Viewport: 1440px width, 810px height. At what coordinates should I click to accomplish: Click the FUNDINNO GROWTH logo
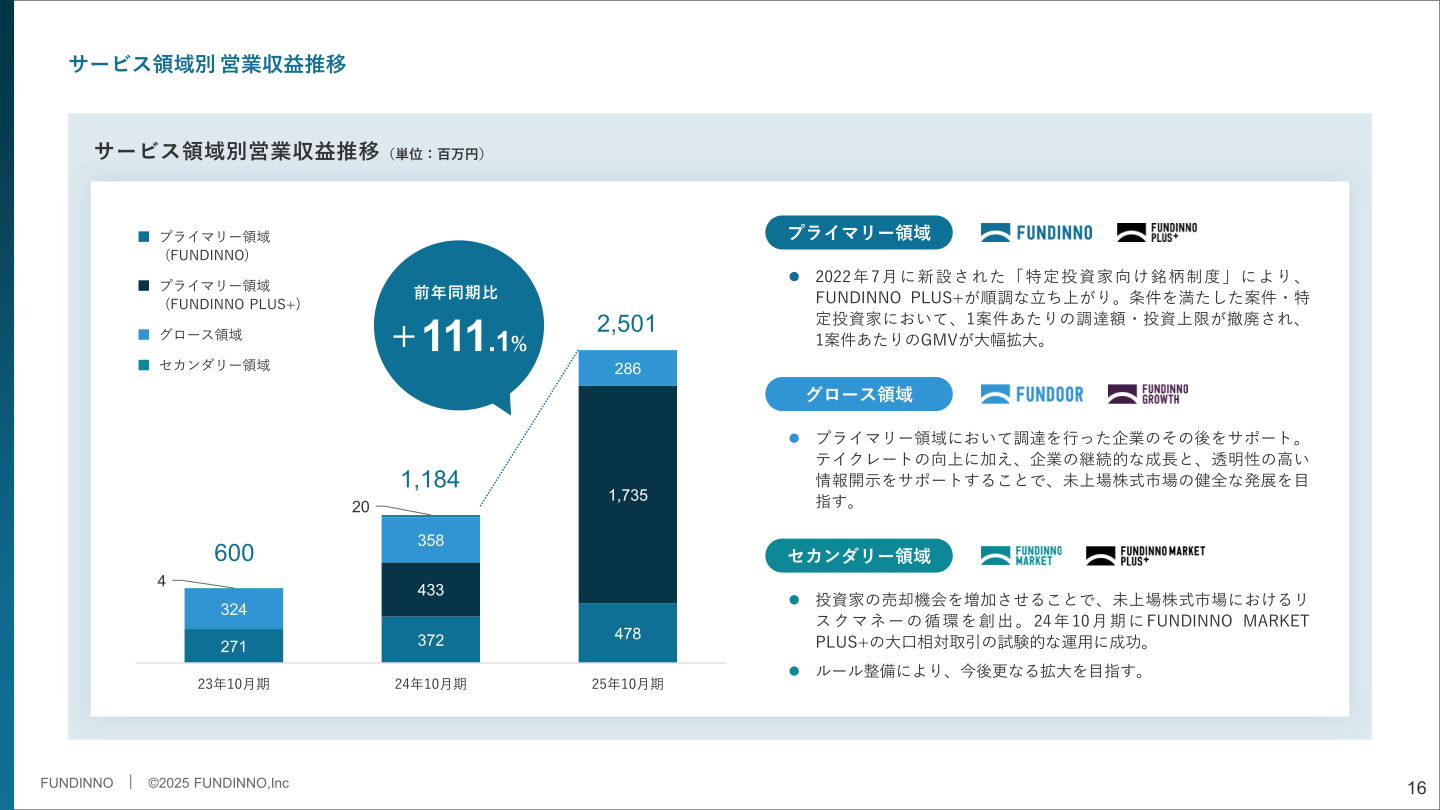tap(1147, 394)
